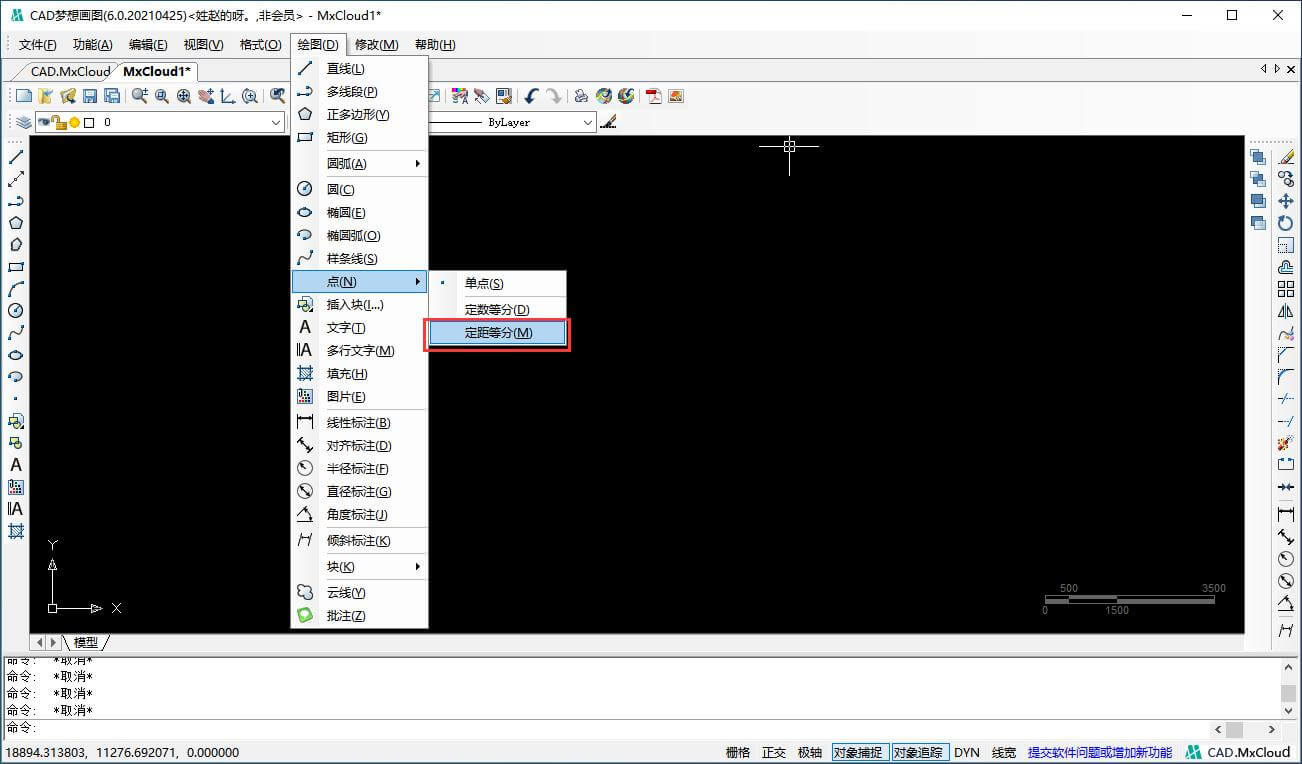Viewport: 1302px width, 764px height.
Task: Open the 修改(M) menu
Action: (x=376, y=45)
